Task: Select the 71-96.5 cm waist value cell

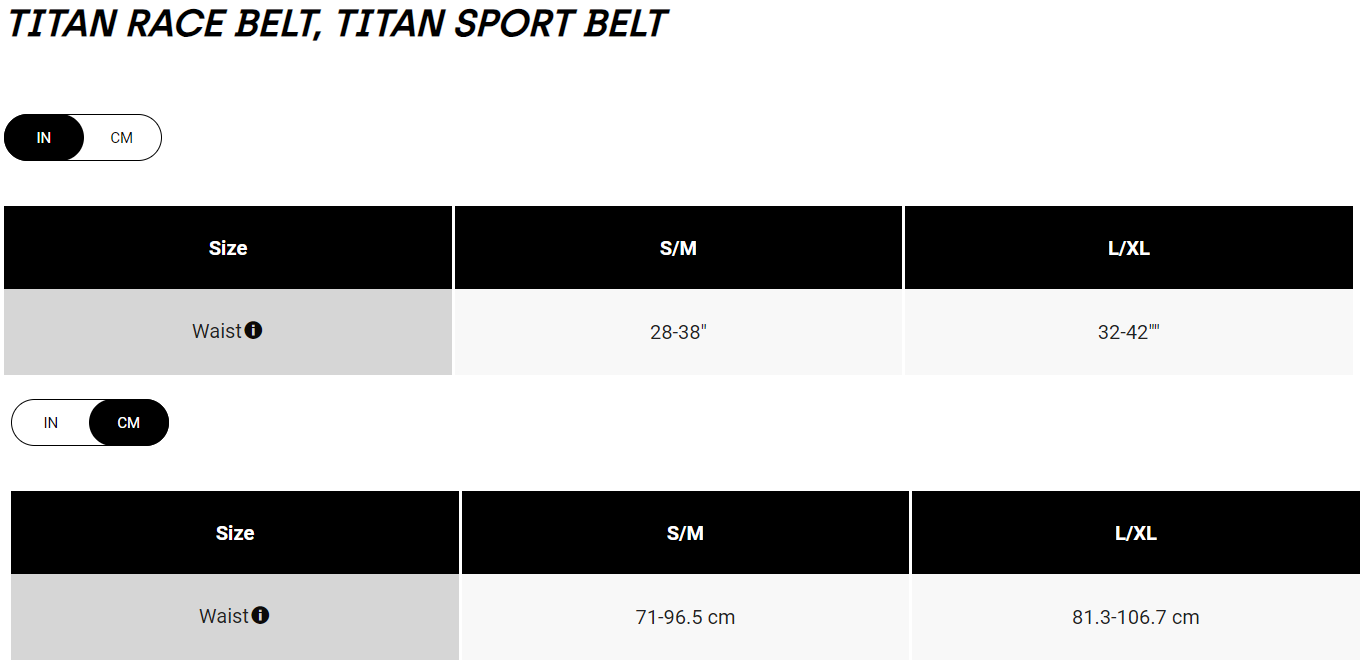Action: pos(686,617)
